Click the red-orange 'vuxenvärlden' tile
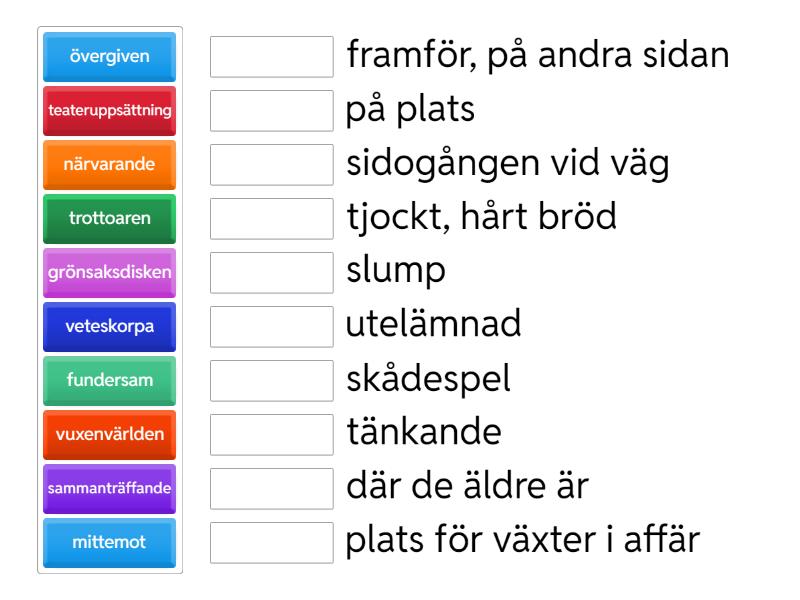 110,435
